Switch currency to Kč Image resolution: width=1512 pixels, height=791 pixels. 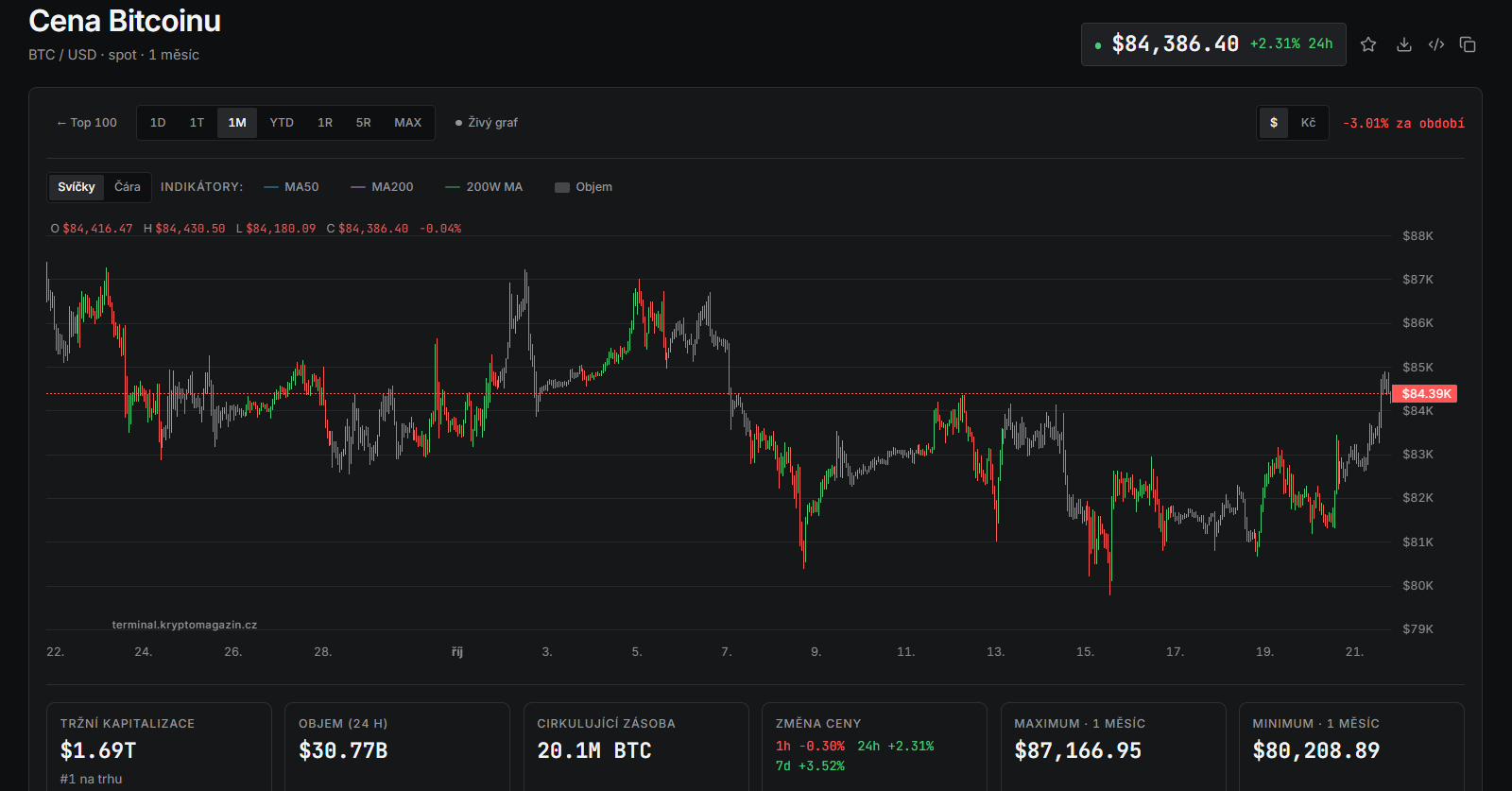coord(1308,123)
